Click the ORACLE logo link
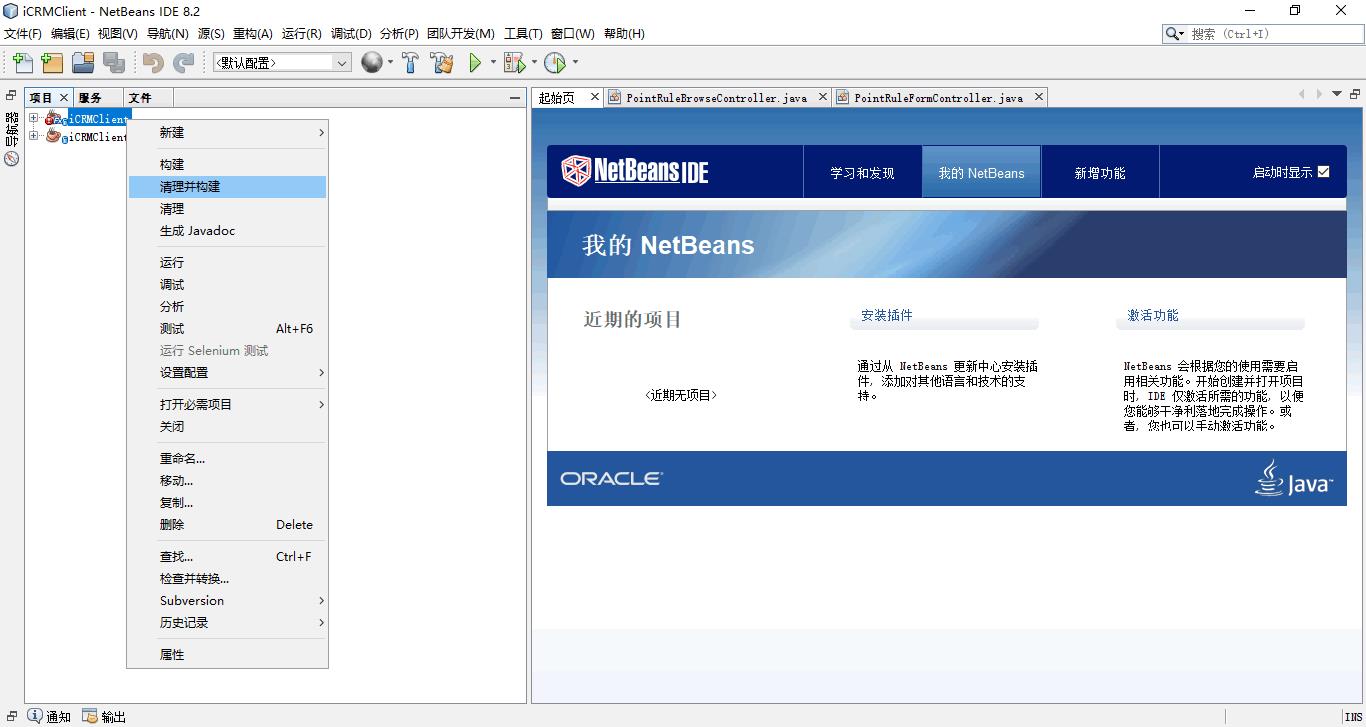The image size is (1366, 727). pos(611,479)
